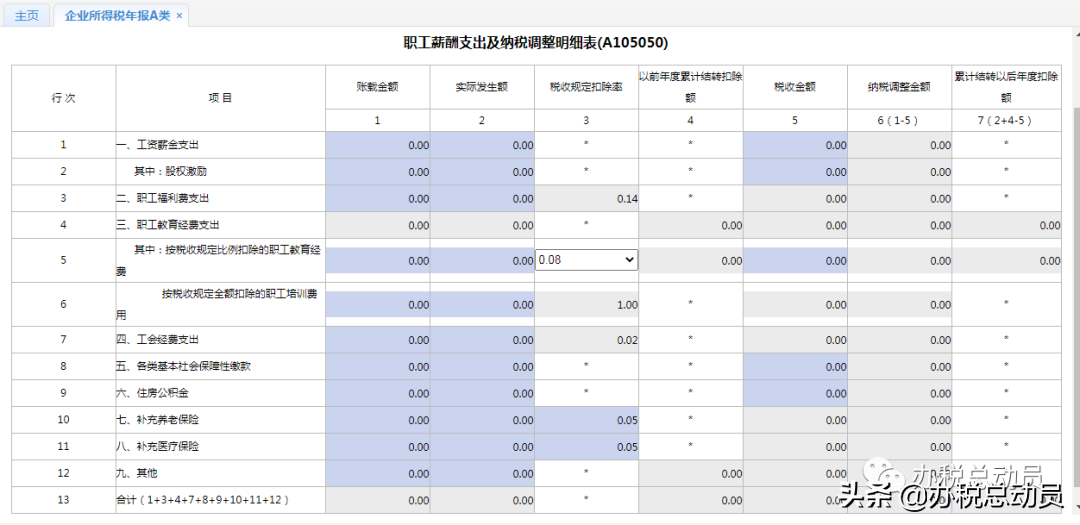Viewport: 1080px width, 525px height.
Task: Click 账载金额 field for 职工培训费用 row
Action: point(378,305)
